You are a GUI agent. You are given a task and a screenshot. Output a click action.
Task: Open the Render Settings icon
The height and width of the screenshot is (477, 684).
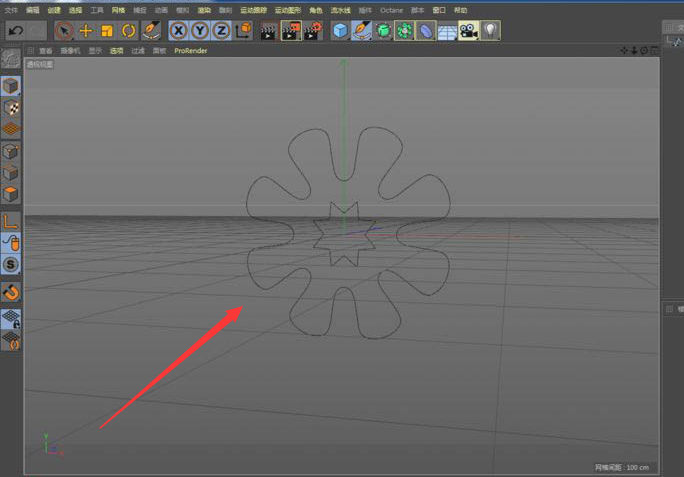pyautogui.click(x=313, y=31)
